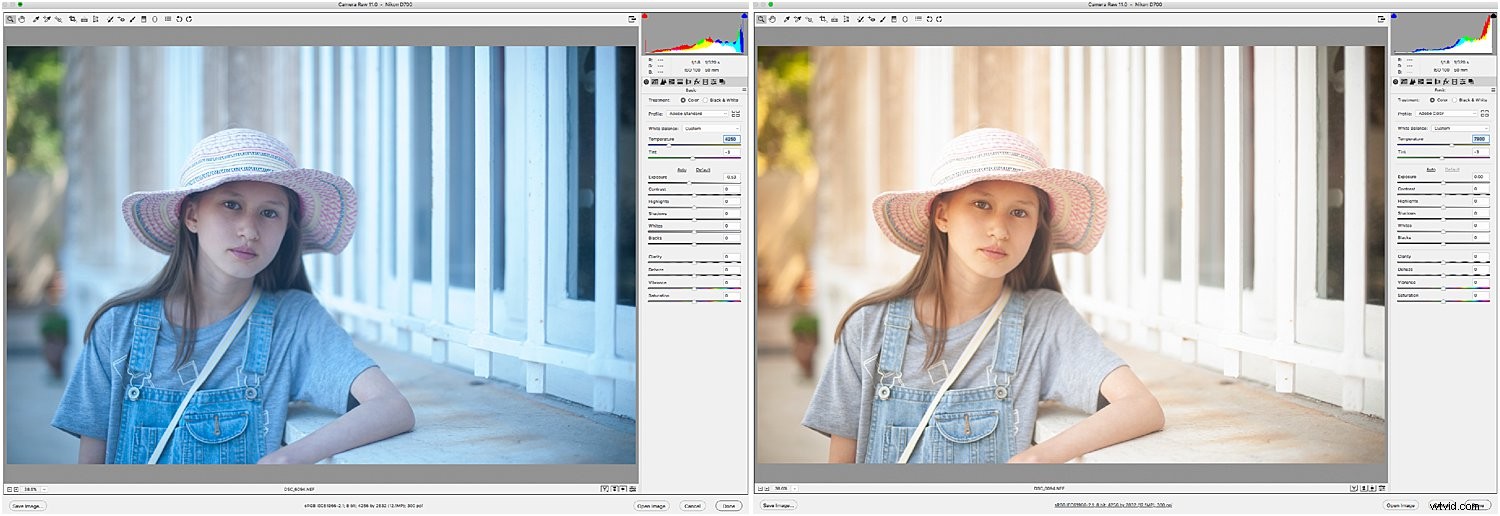Select the Graduated Filter in left window

pyautogui.click(x=143, y=19)
